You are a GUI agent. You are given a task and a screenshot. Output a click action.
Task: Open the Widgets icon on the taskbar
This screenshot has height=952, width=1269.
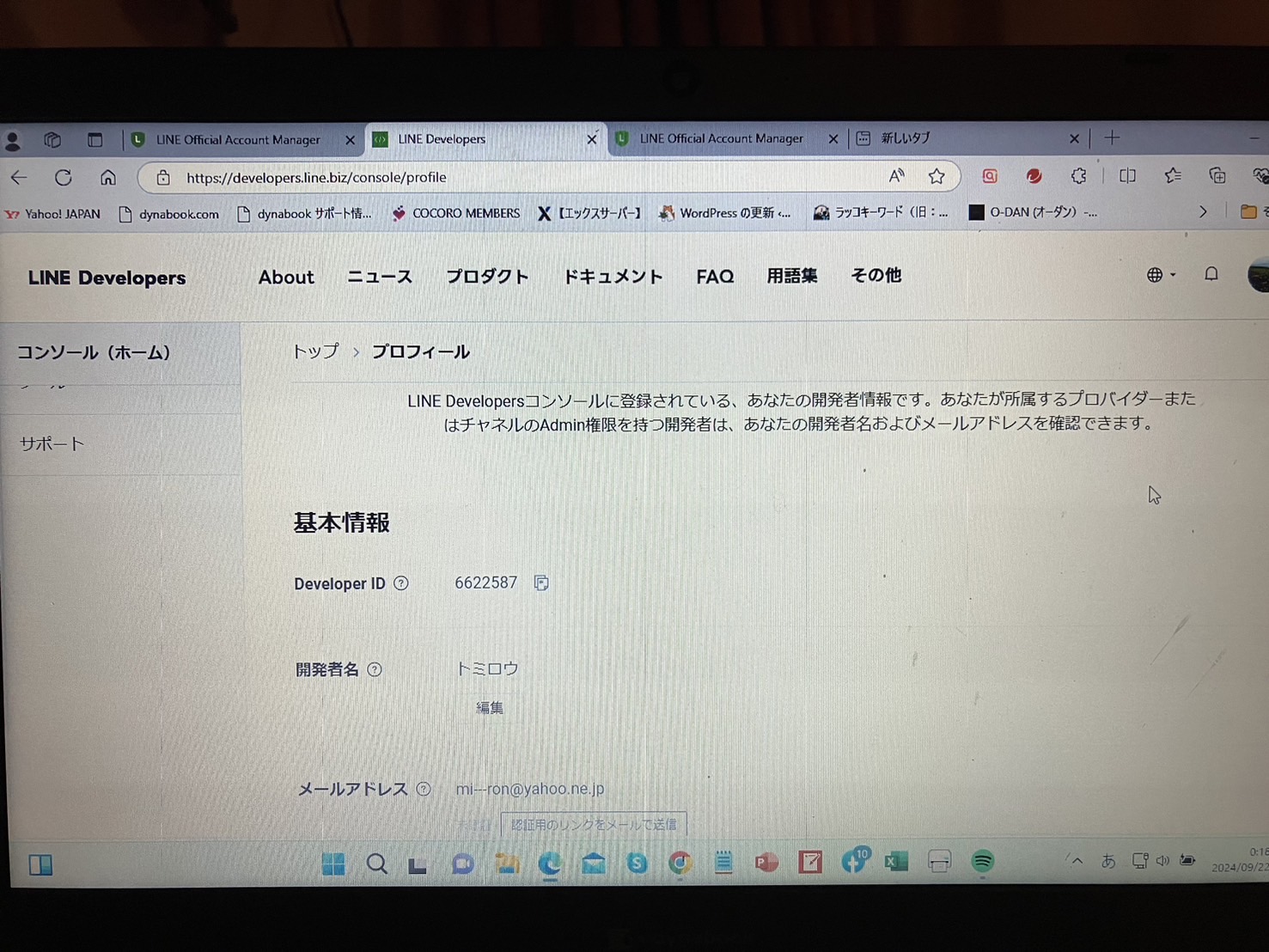pos(40,864)
